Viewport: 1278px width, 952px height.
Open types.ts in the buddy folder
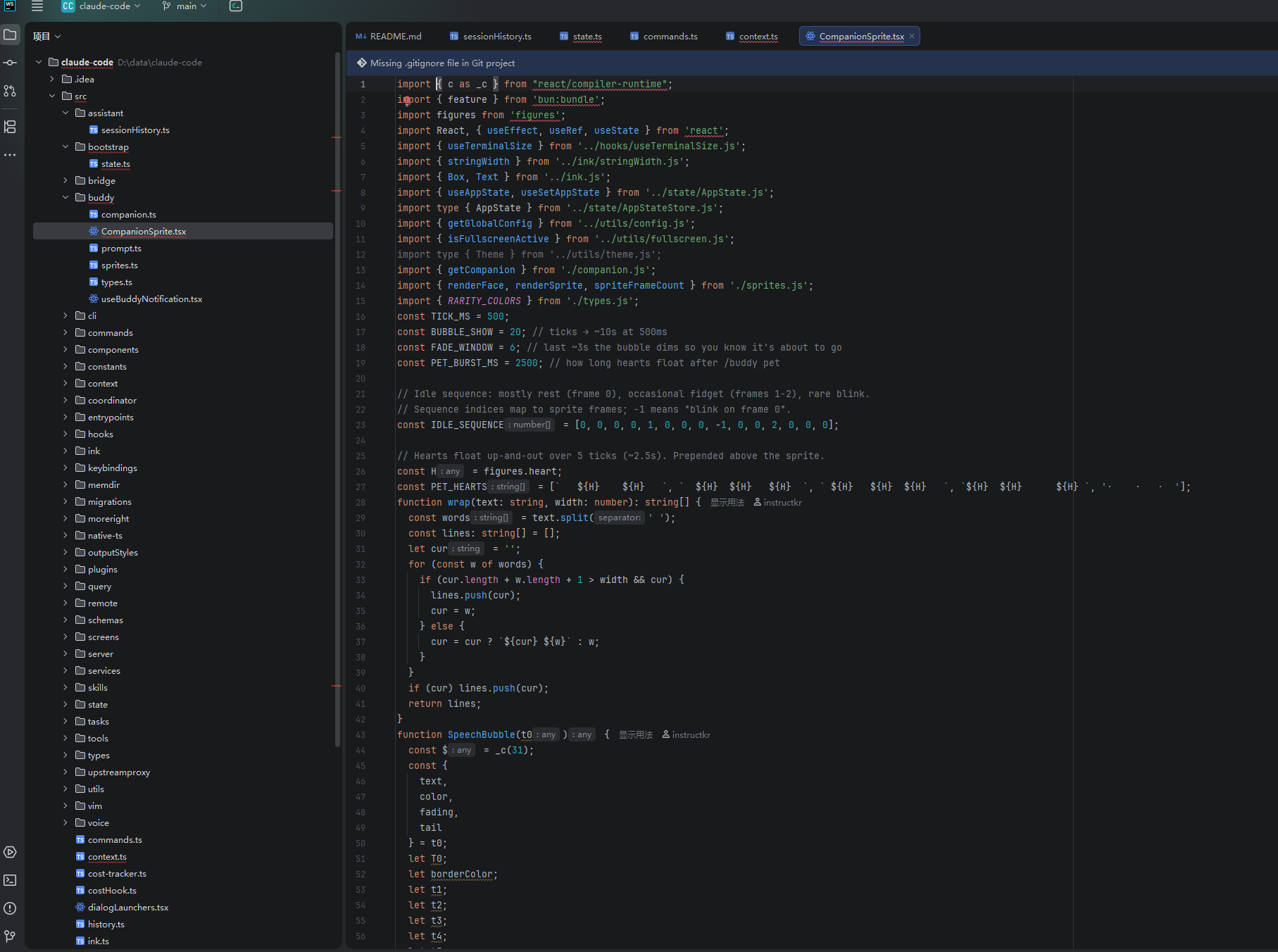116,282
